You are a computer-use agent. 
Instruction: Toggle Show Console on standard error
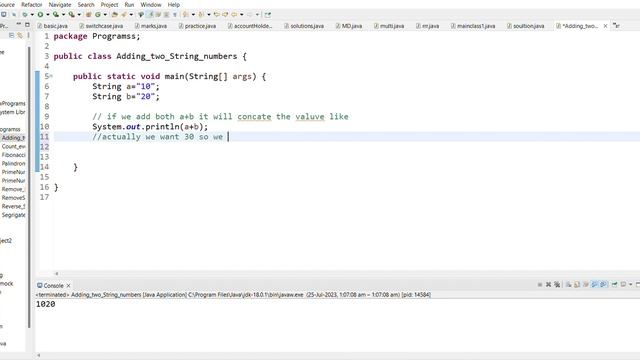point(603,284)
